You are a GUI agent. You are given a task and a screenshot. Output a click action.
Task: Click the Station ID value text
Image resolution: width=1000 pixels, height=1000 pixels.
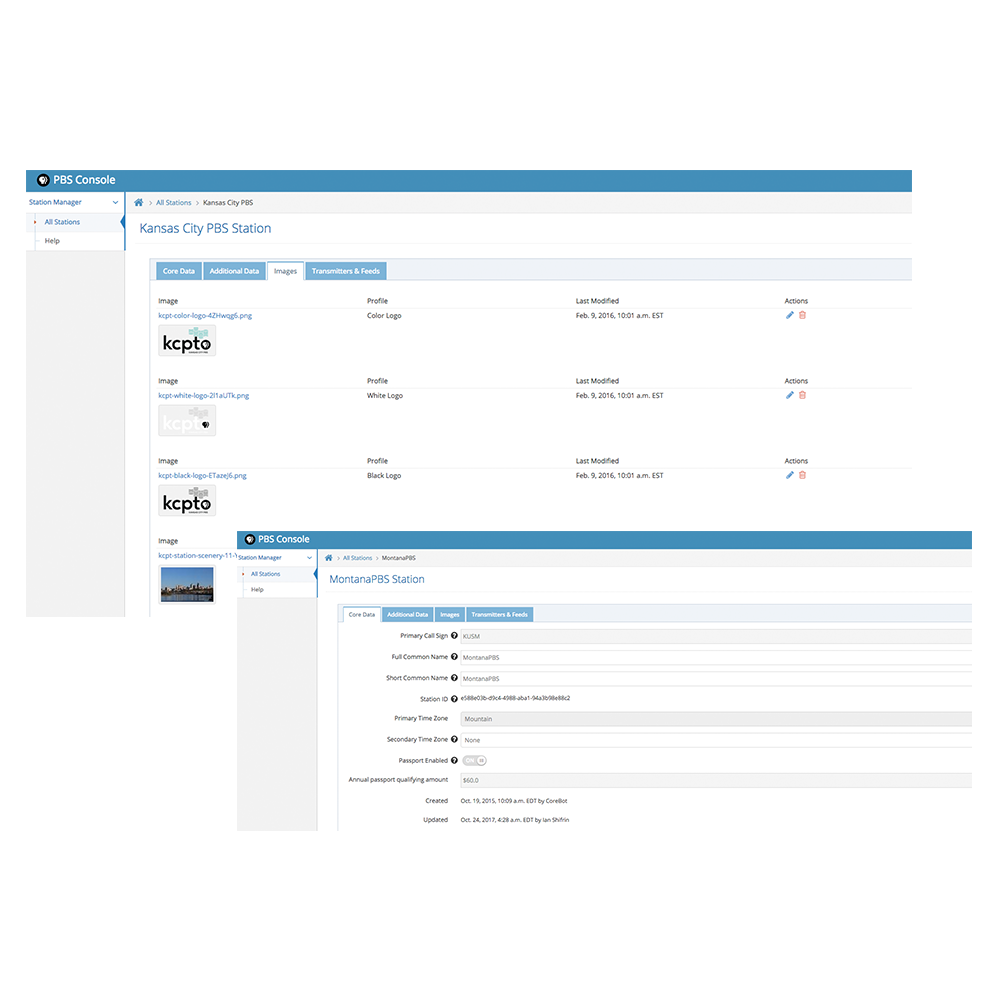pyautogui.click(x=515, y=698)
